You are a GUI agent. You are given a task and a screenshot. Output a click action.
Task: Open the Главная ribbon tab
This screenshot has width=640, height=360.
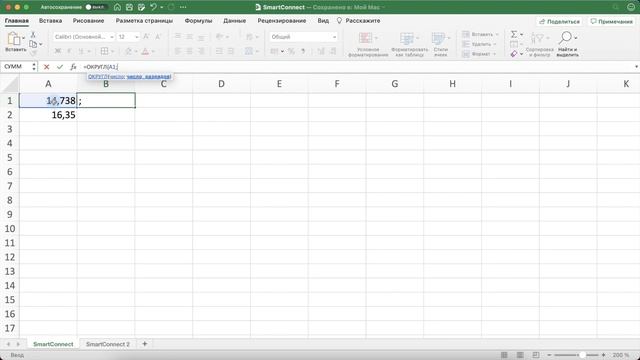pyautogui.click(x=17, y=20)
